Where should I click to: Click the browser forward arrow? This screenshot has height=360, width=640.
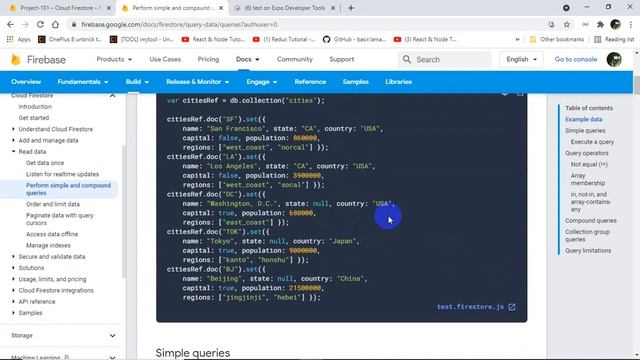25,24
